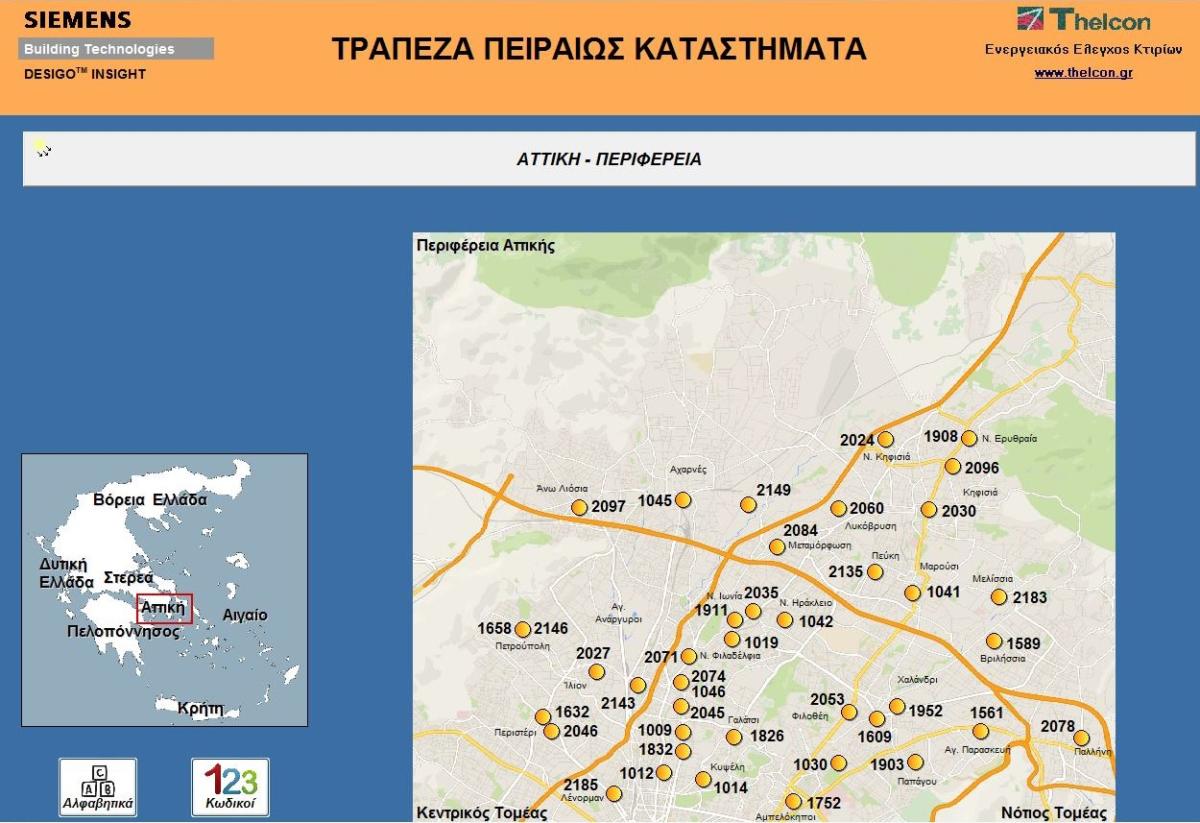The image size is (1200, 823).
Task: Open the 2027 branch marker near Ίλιον
Action: tap(596, 671)
